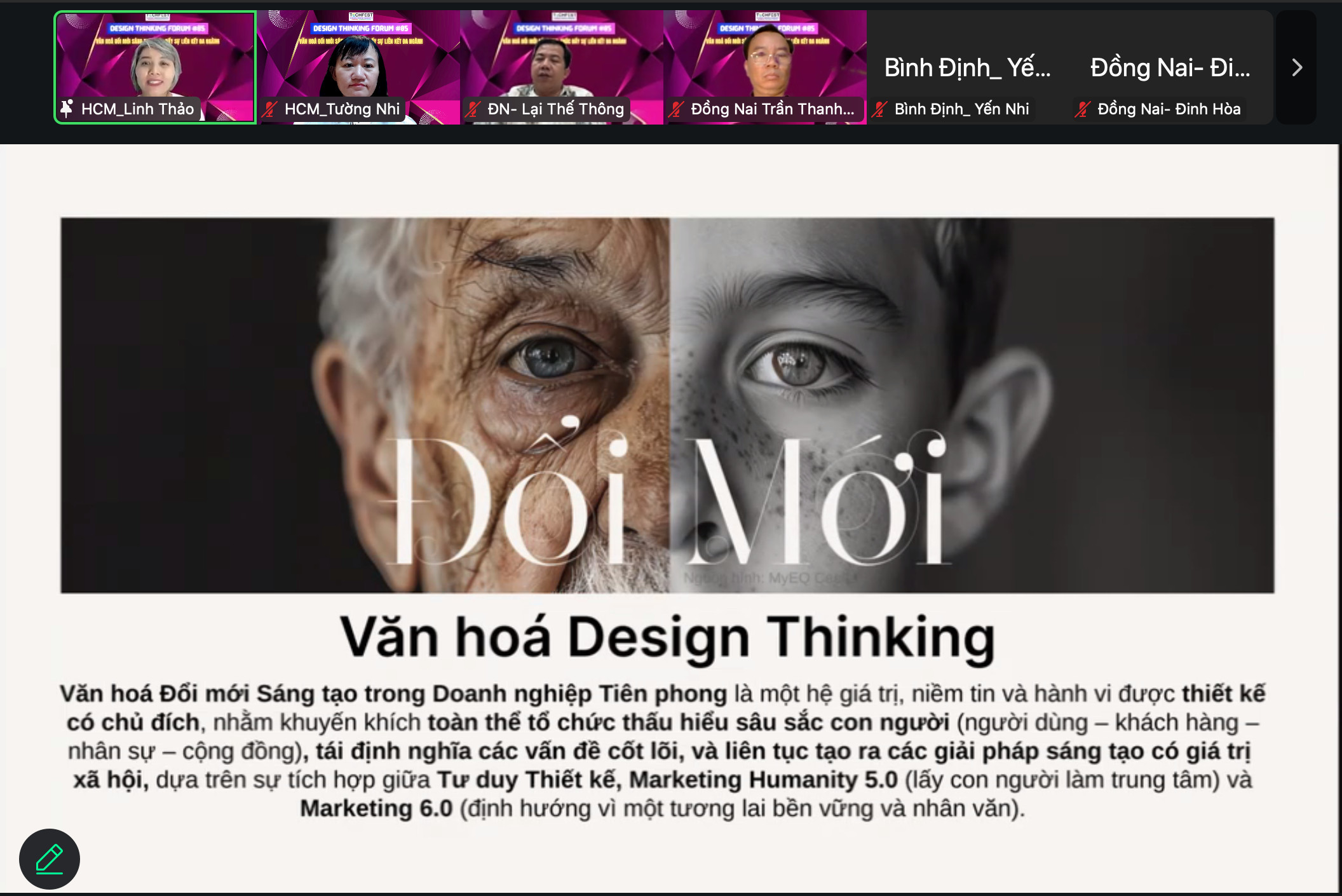Click muted mic icon of HCM_Tường Nhi
Screen dimensions: 1342x896
tap(269, 109)
